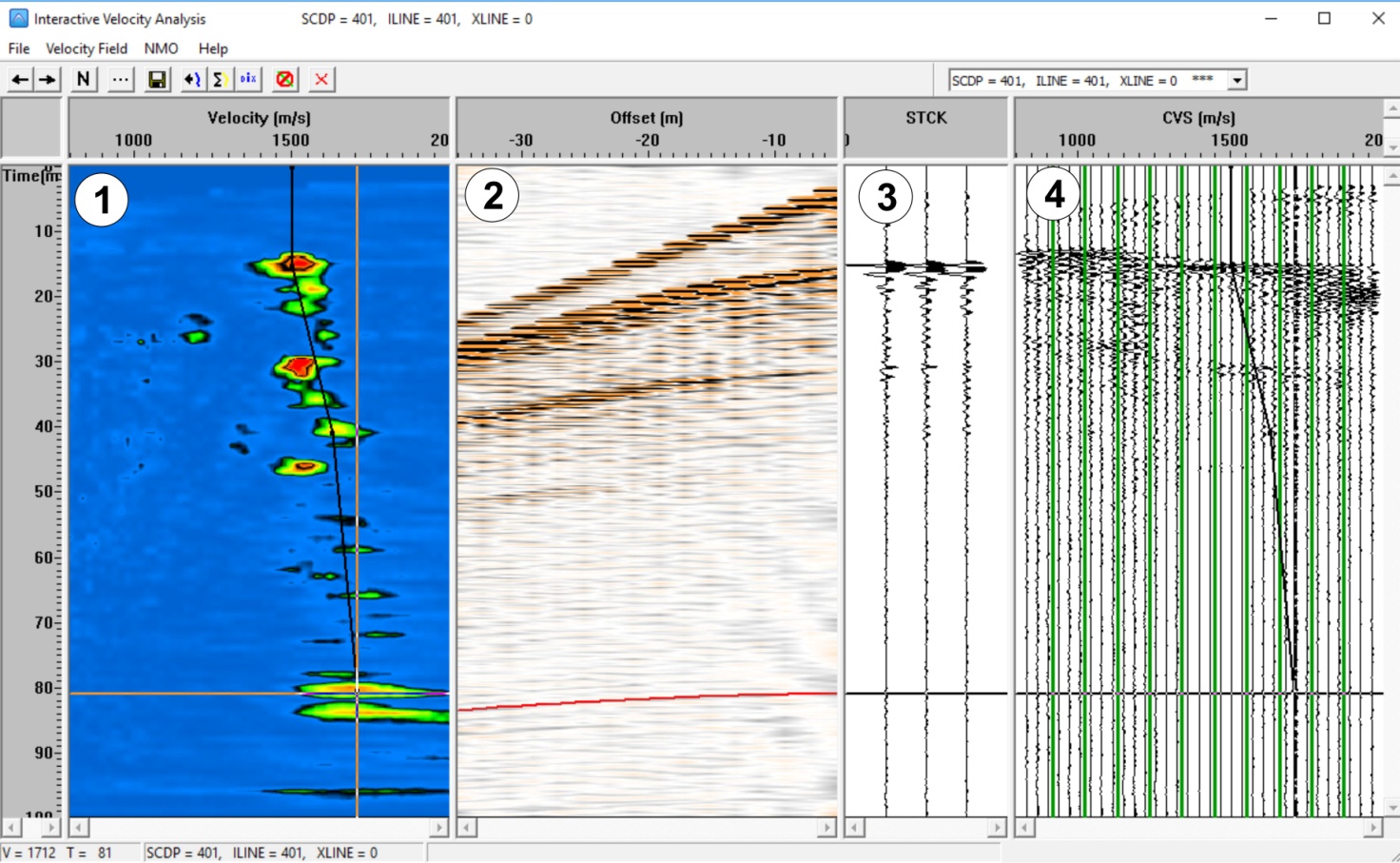Open the NMO menu

(x=161, y=49)
